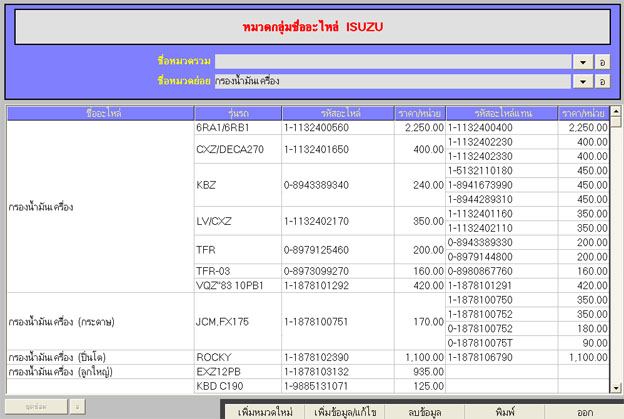Click part code 1-1132402170
624x419 pixels.
point(338,221)
